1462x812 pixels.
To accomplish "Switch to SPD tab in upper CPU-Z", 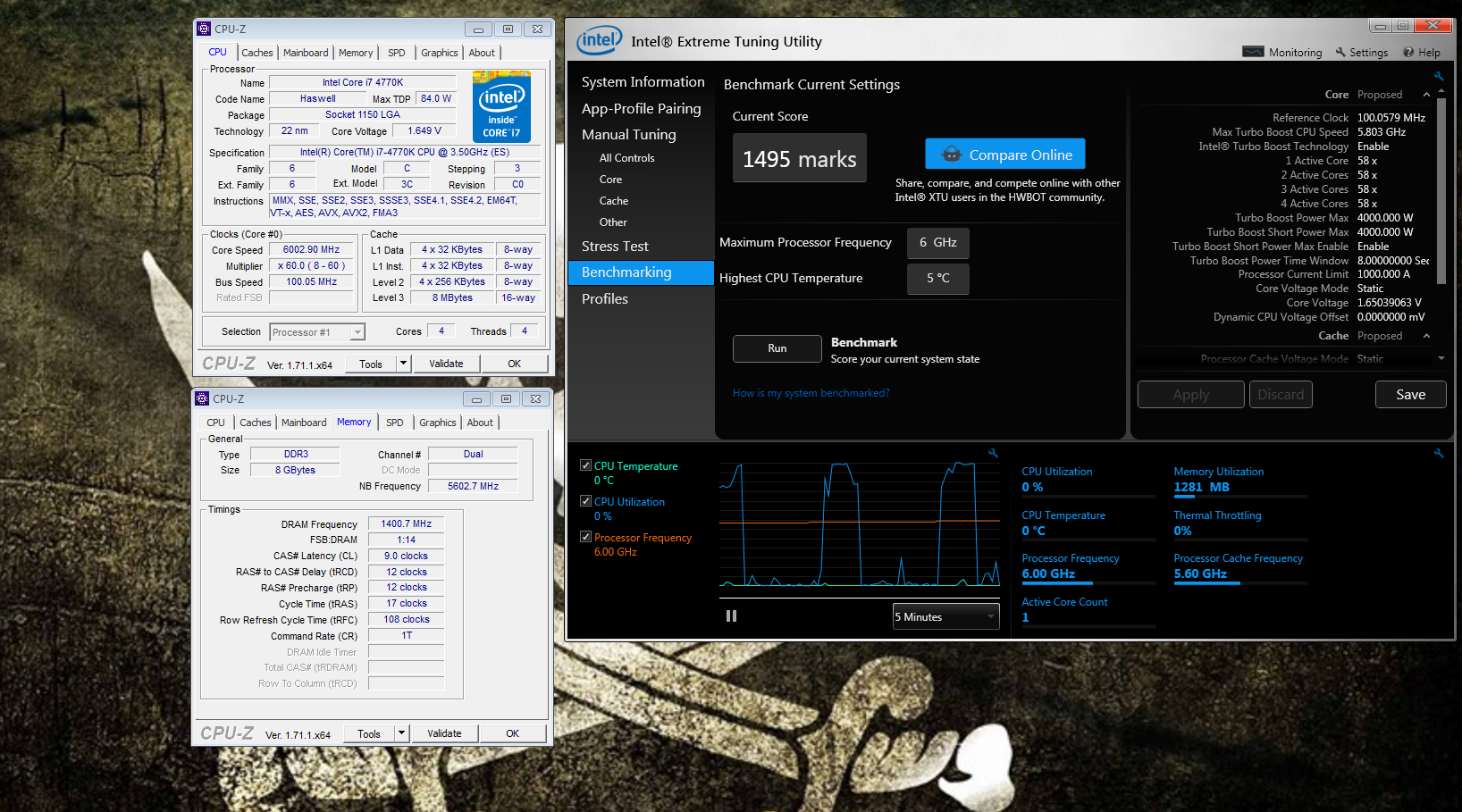I will coord(397,53).
